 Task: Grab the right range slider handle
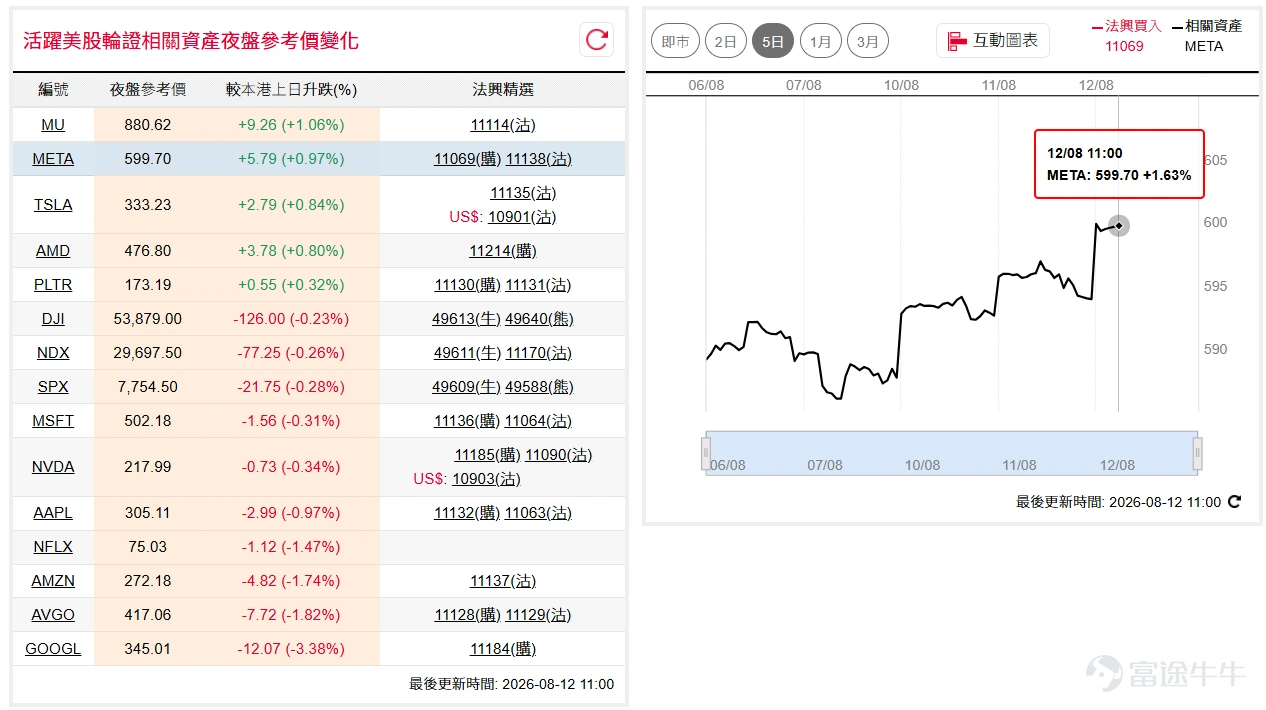(1197, 453)
